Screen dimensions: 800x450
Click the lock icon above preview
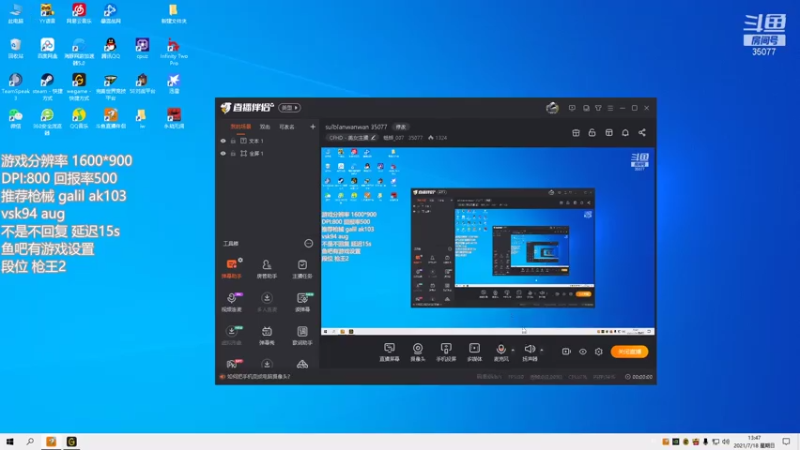click(x=592, y=133)
